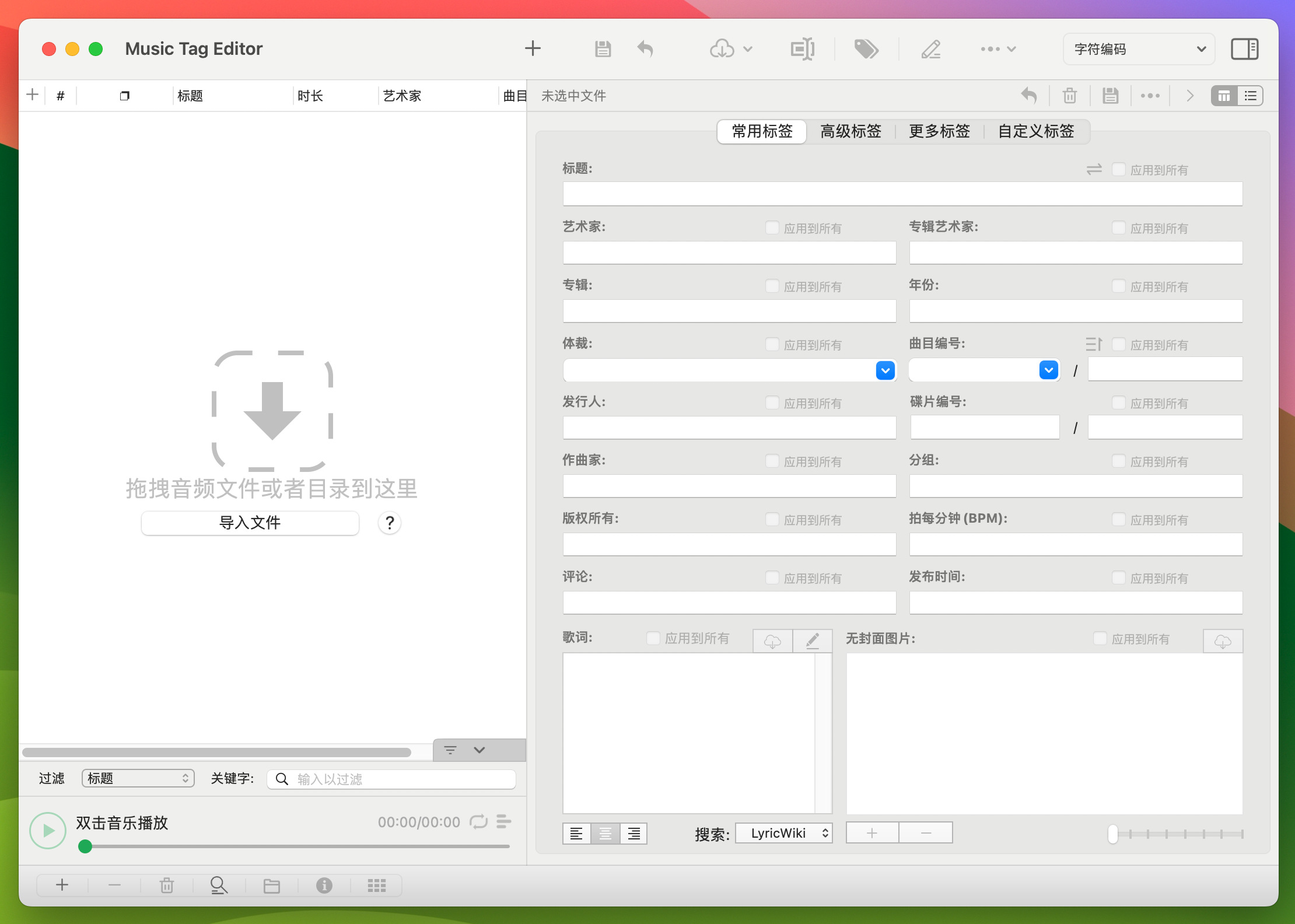Click the filter lines icon above filter bar
Screen dimensions: 1295x924
[450, 750]
